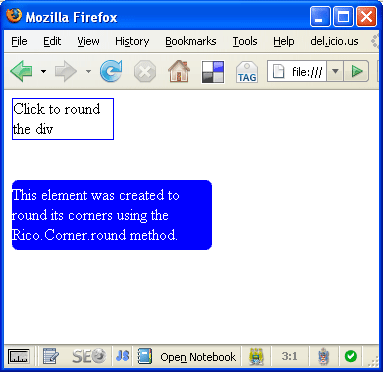383x372 pixels.
Task: Maximize the Mozilla Firefox window
Action: tap(343, 17)
